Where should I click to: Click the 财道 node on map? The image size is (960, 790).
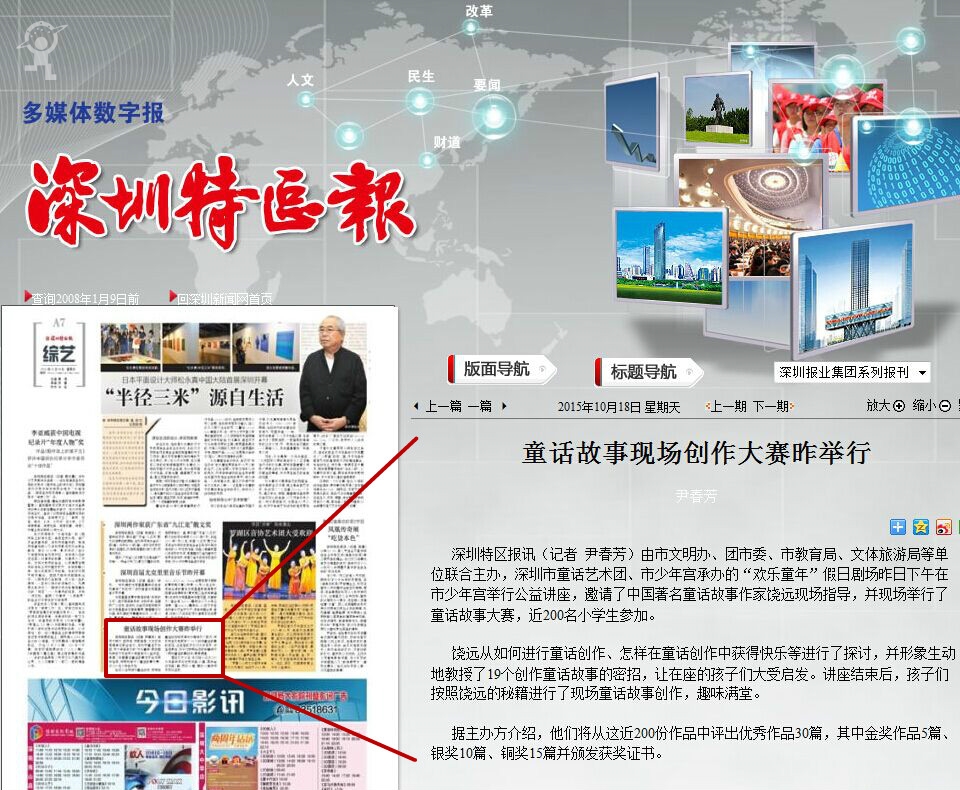428,159
